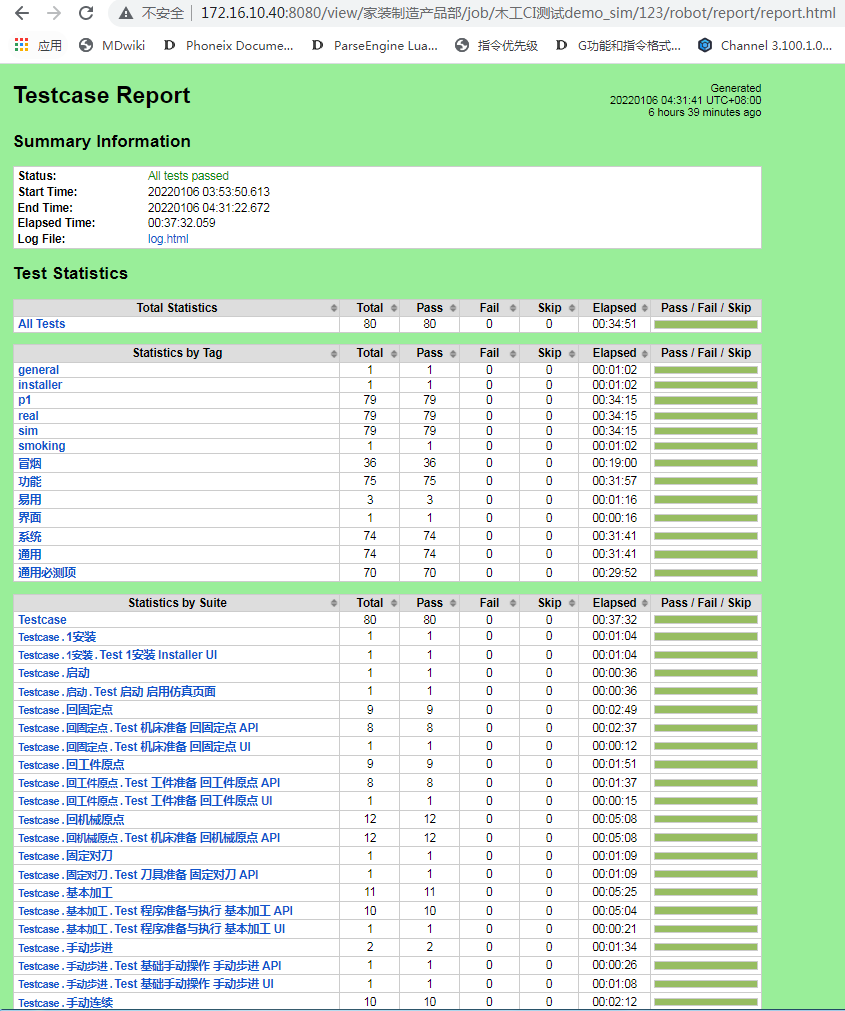Click the All Tests pass/fail progress bar
This screenshot has width=845, height=1011.
coord(705,324)
